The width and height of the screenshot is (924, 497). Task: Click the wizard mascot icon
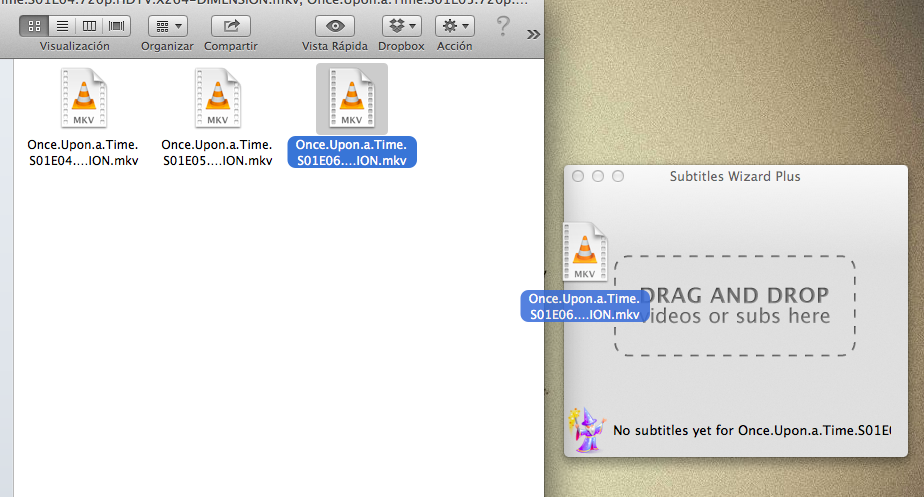coord(586,429)
